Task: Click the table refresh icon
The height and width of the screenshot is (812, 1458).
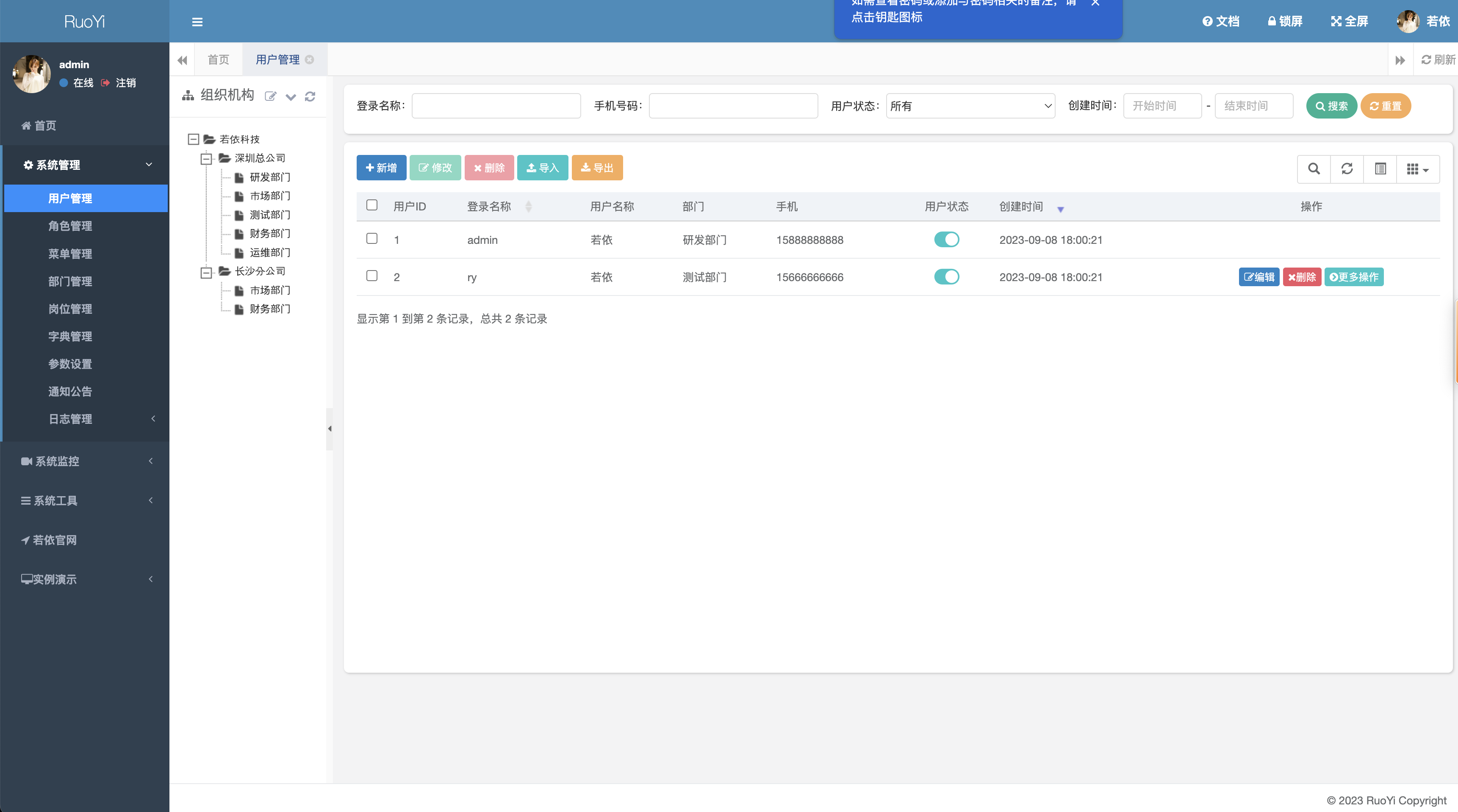Action: (1347, 168)
